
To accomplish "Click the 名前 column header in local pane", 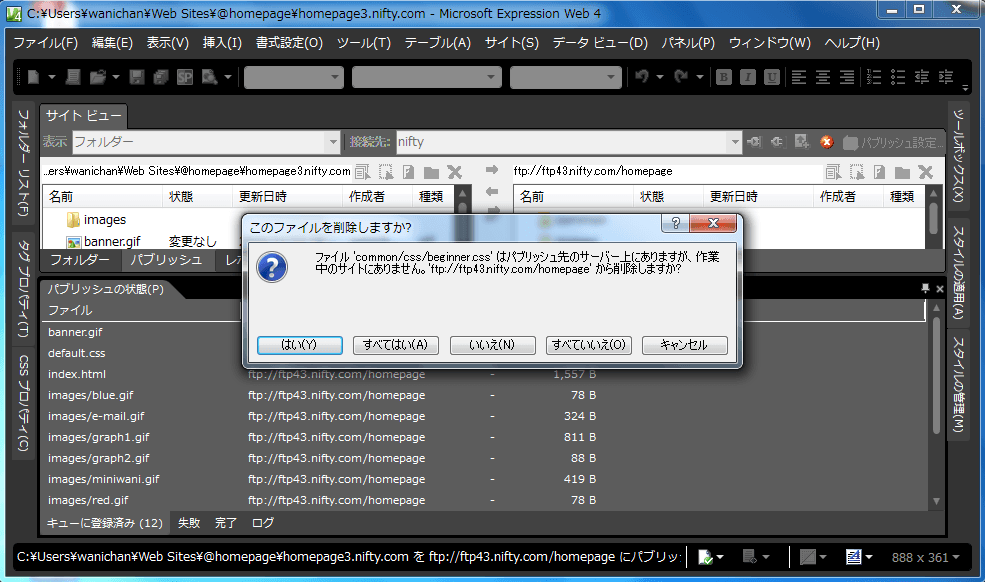I will 103,197.
